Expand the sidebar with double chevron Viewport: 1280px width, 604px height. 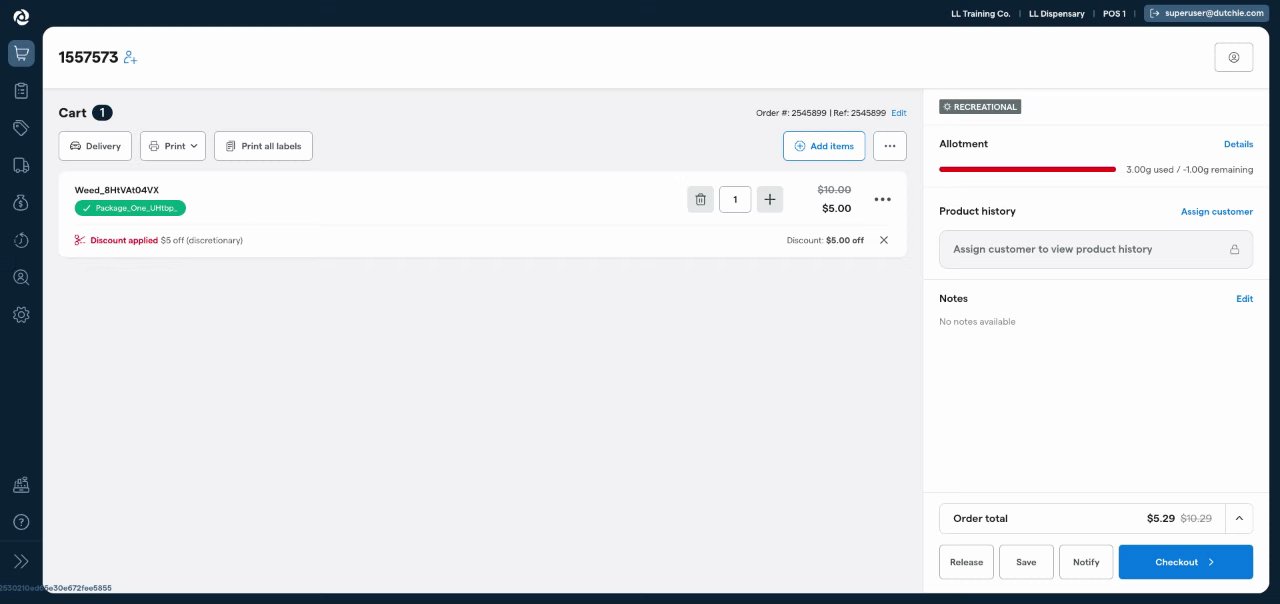tap(21, 561)
